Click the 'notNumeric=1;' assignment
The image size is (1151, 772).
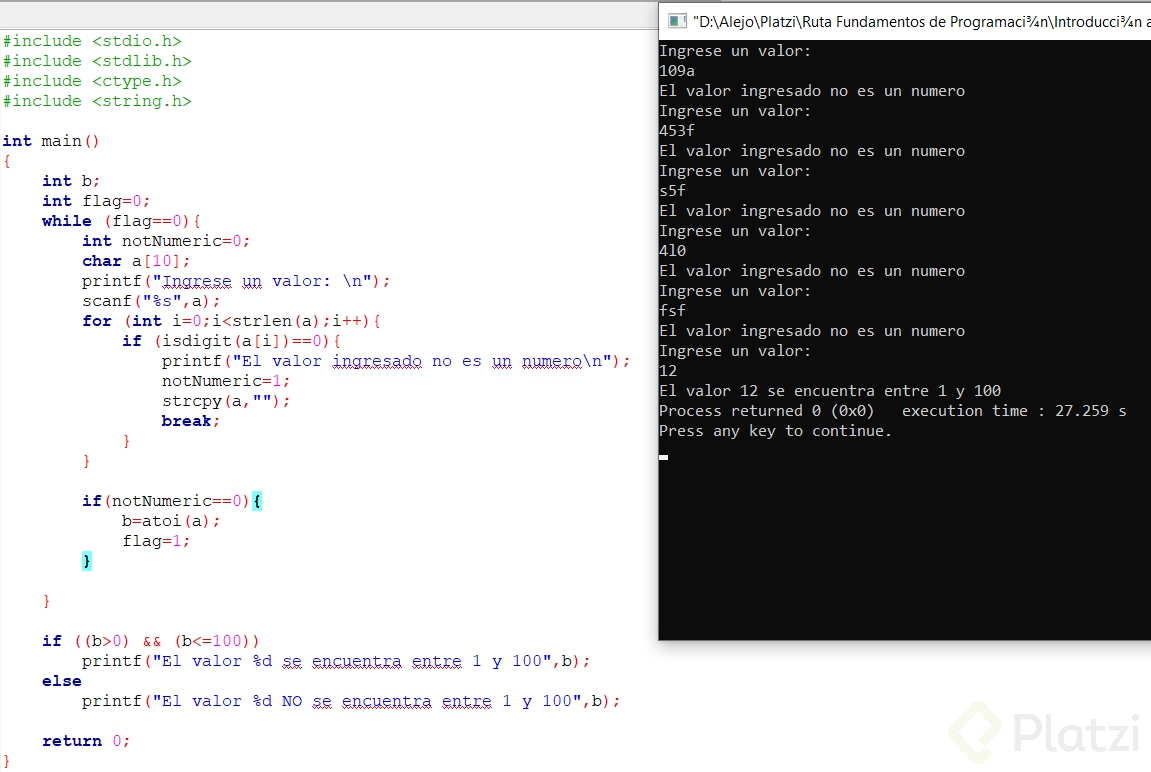(x=225, y=381)
